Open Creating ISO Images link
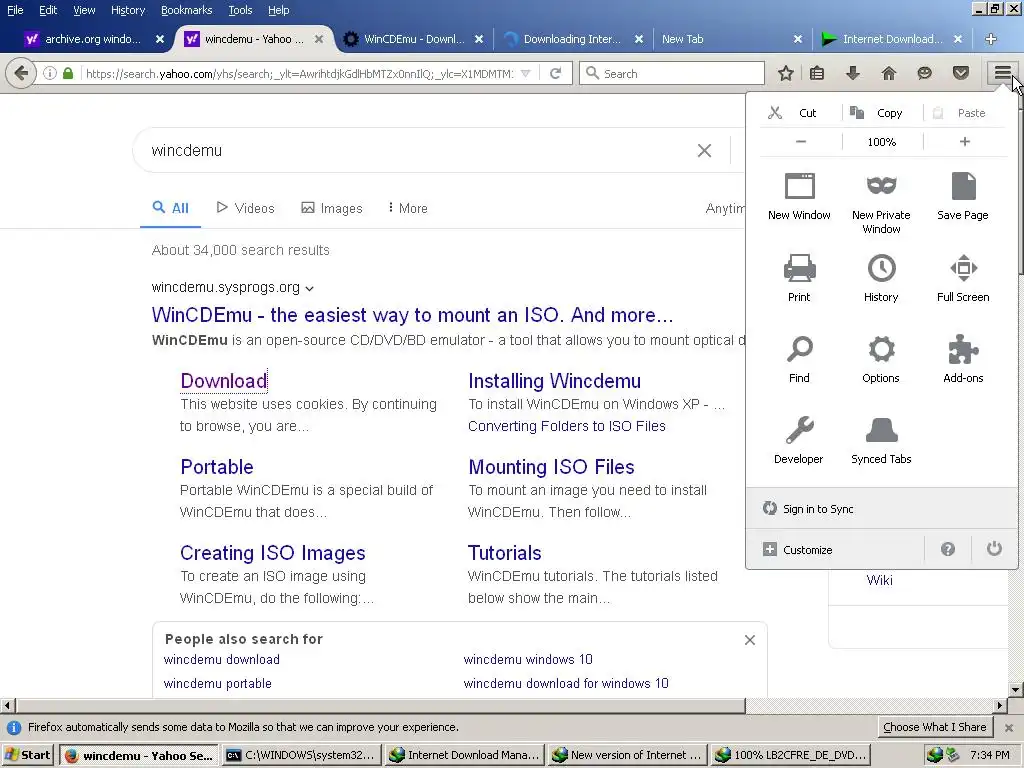This screenshot has width=1024, height=768. pos(272,553)
